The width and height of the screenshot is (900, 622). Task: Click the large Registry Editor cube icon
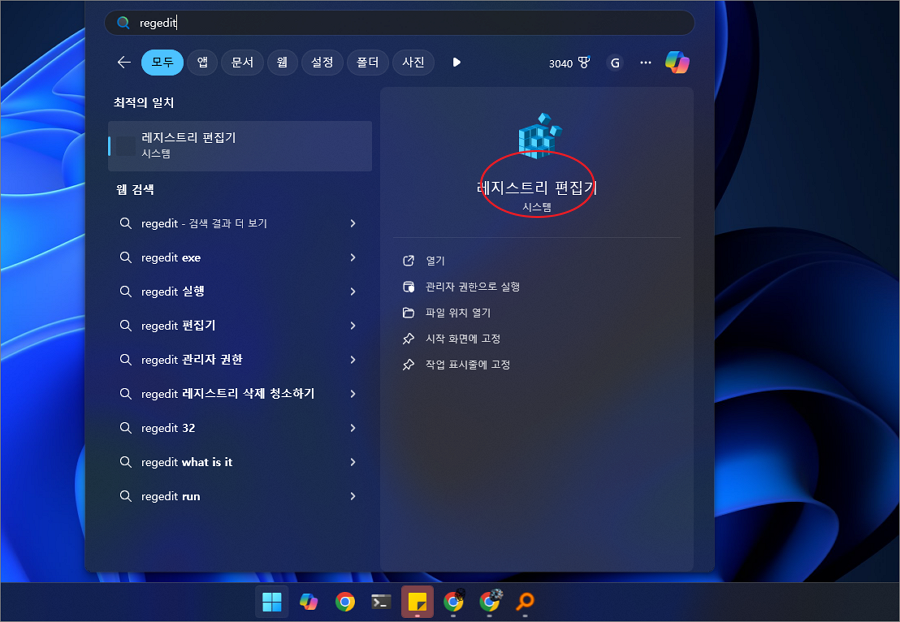[x=539, y=135]
